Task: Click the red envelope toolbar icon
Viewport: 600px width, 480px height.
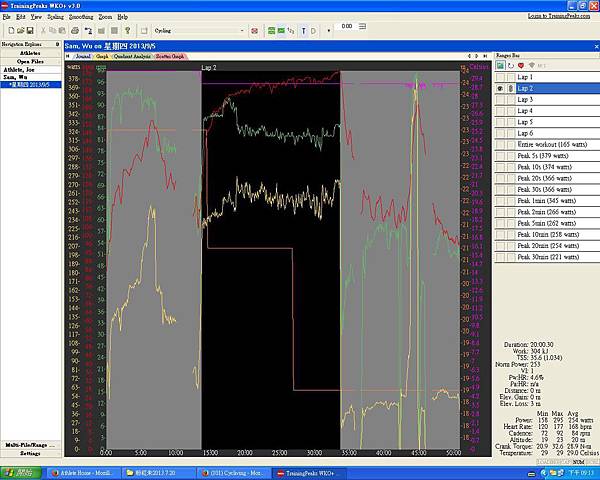Action: (254, 31)
